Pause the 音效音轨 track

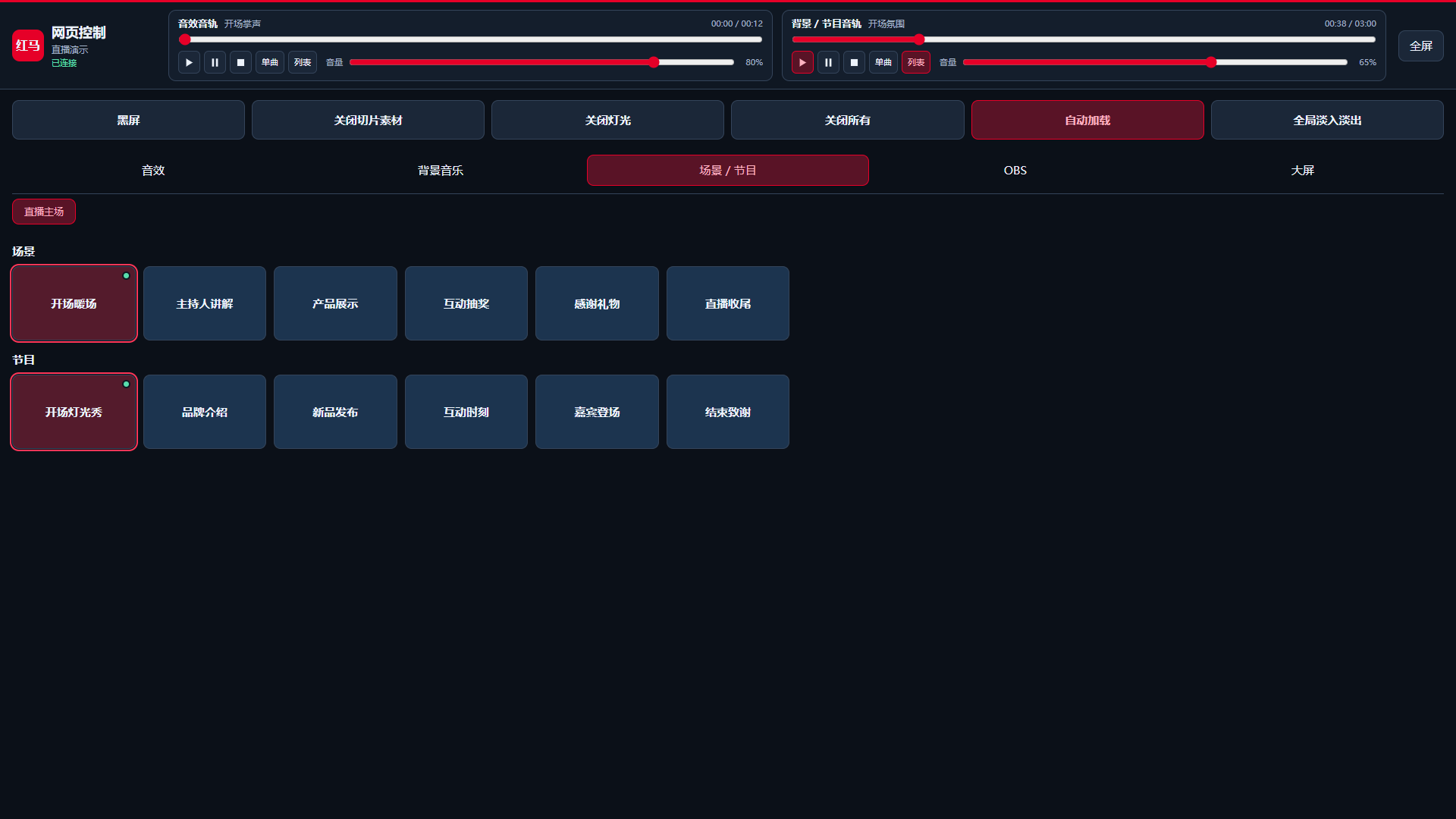pyautogui.click(x=215, y=63)
